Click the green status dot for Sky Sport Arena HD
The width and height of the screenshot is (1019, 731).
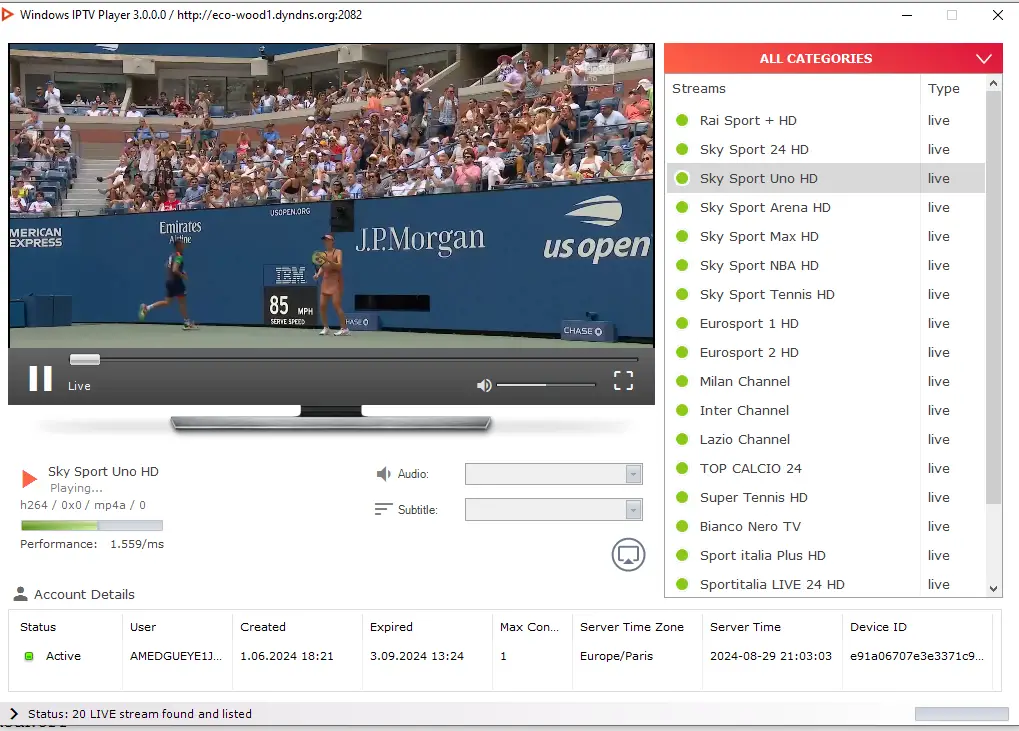tap(682, 207)
